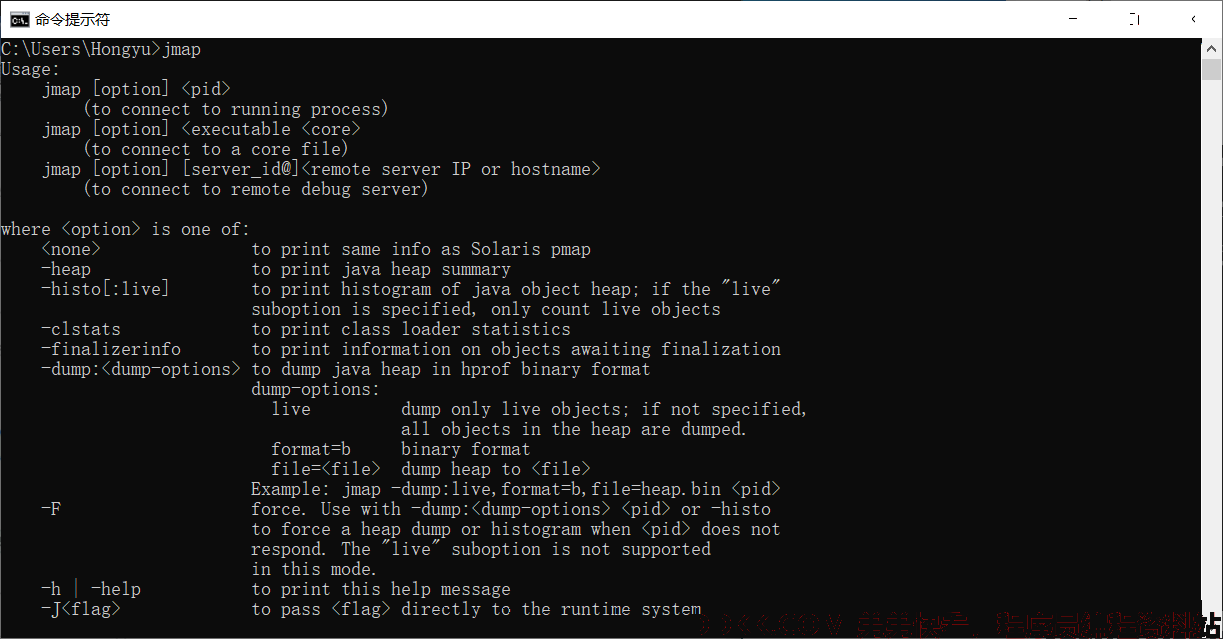1223x639 pixels.
Task: Click the -clstats option text
Action: tap(81, 329)
